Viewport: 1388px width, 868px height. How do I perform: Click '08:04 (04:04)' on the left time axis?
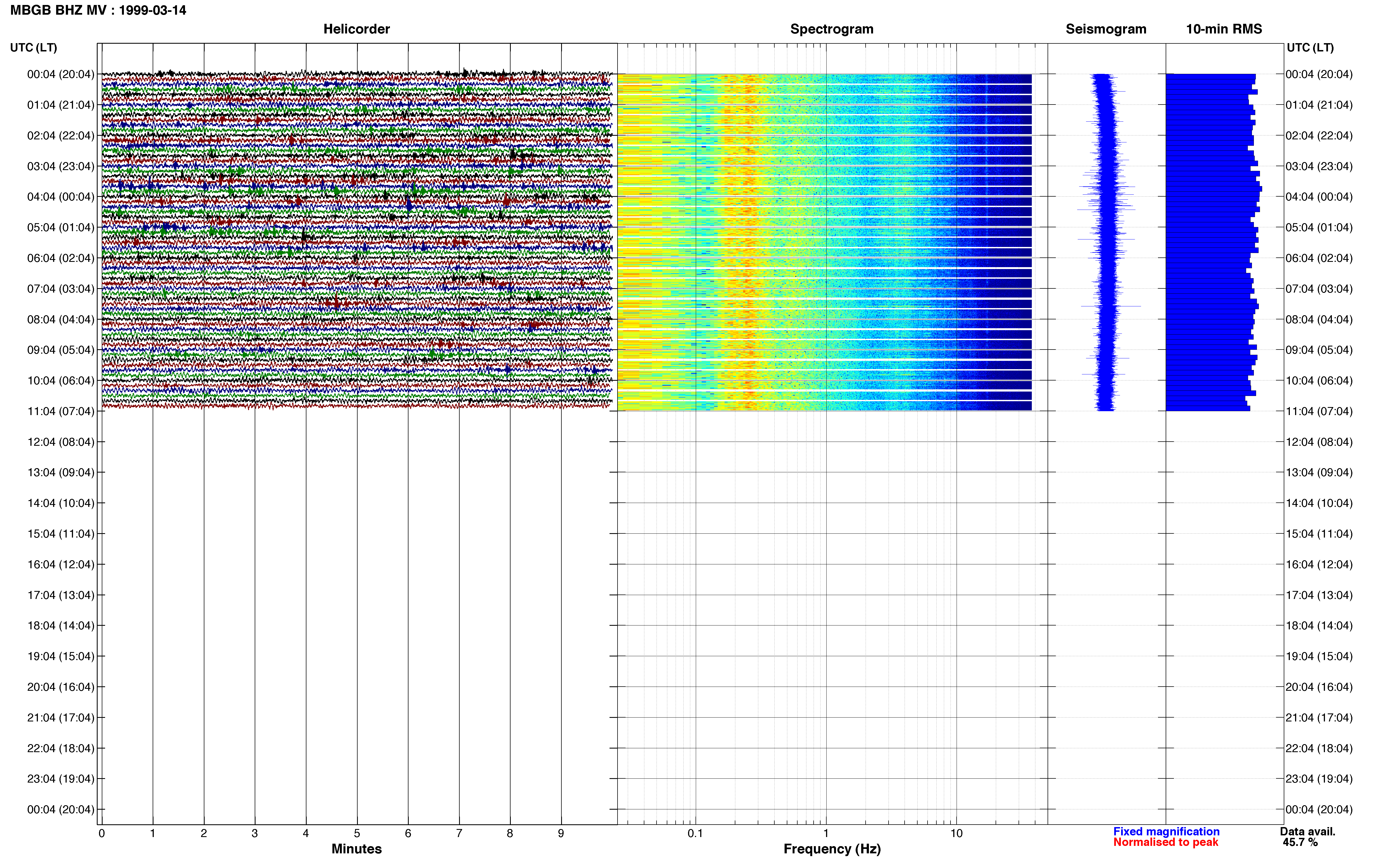pyautogui.click(x=61, y=320)
